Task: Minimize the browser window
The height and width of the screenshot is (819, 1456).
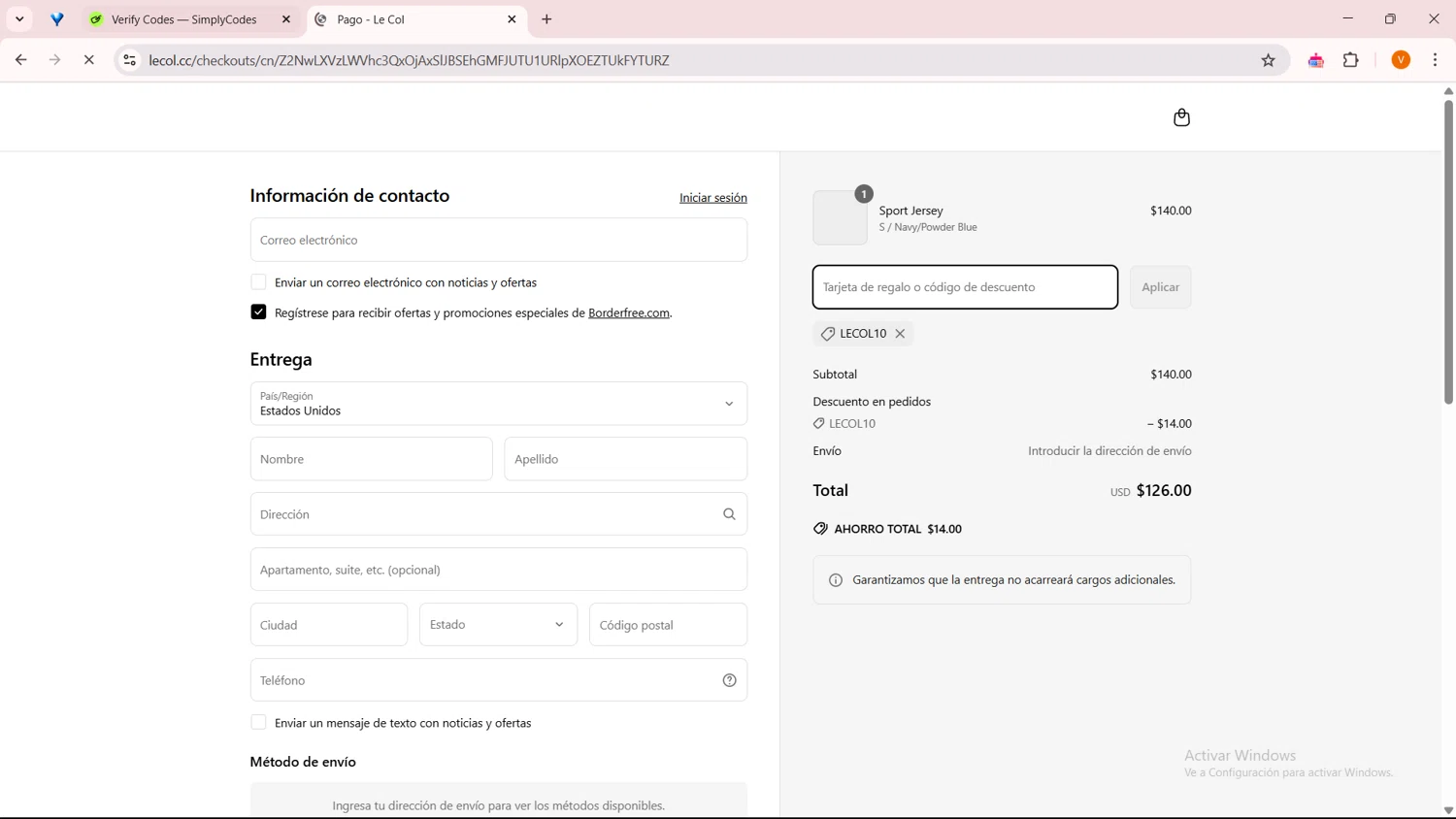Action: pyautogui.click(x=1347, y=19)
